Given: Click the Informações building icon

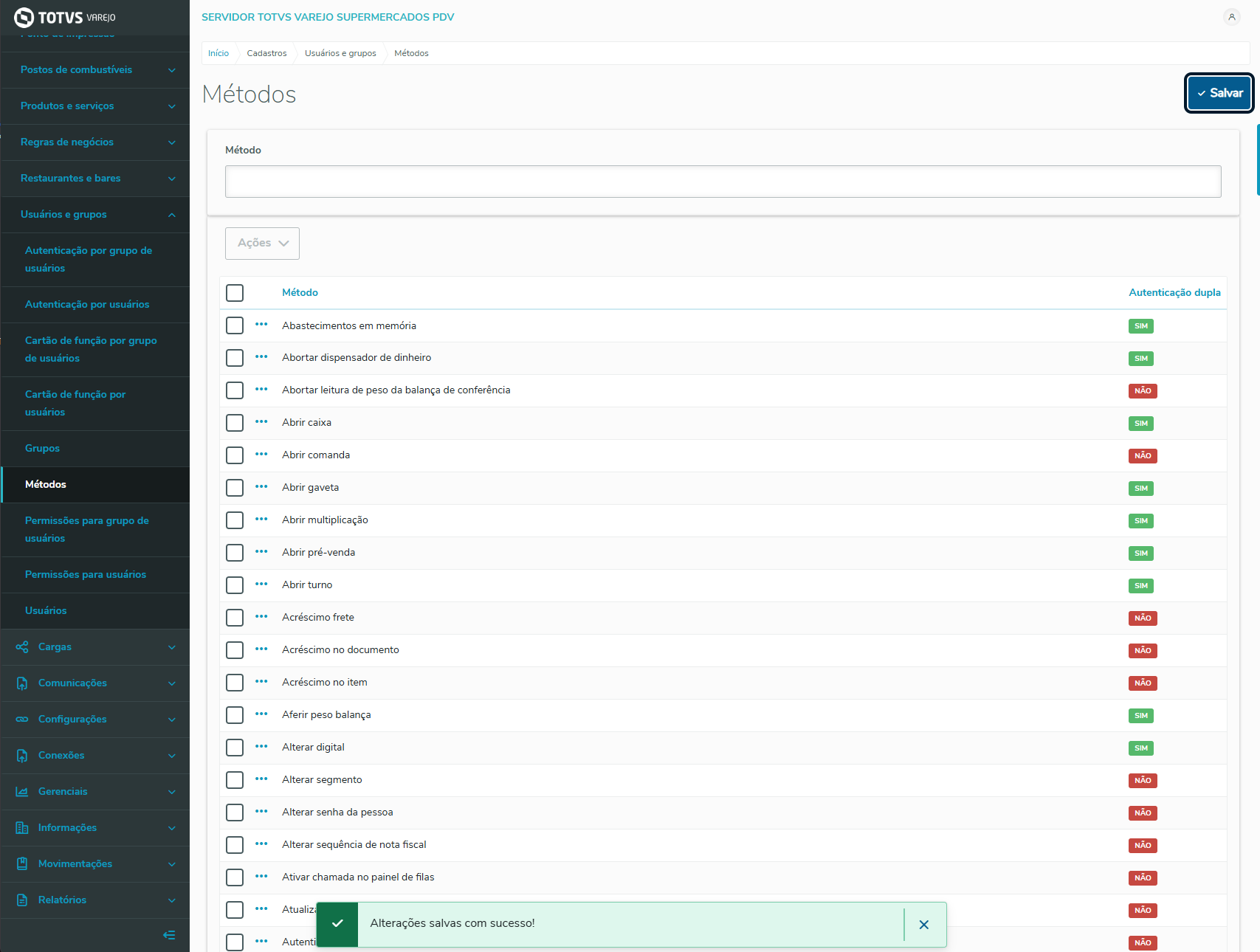Looking at the screenshot, I should pos(22,828).
